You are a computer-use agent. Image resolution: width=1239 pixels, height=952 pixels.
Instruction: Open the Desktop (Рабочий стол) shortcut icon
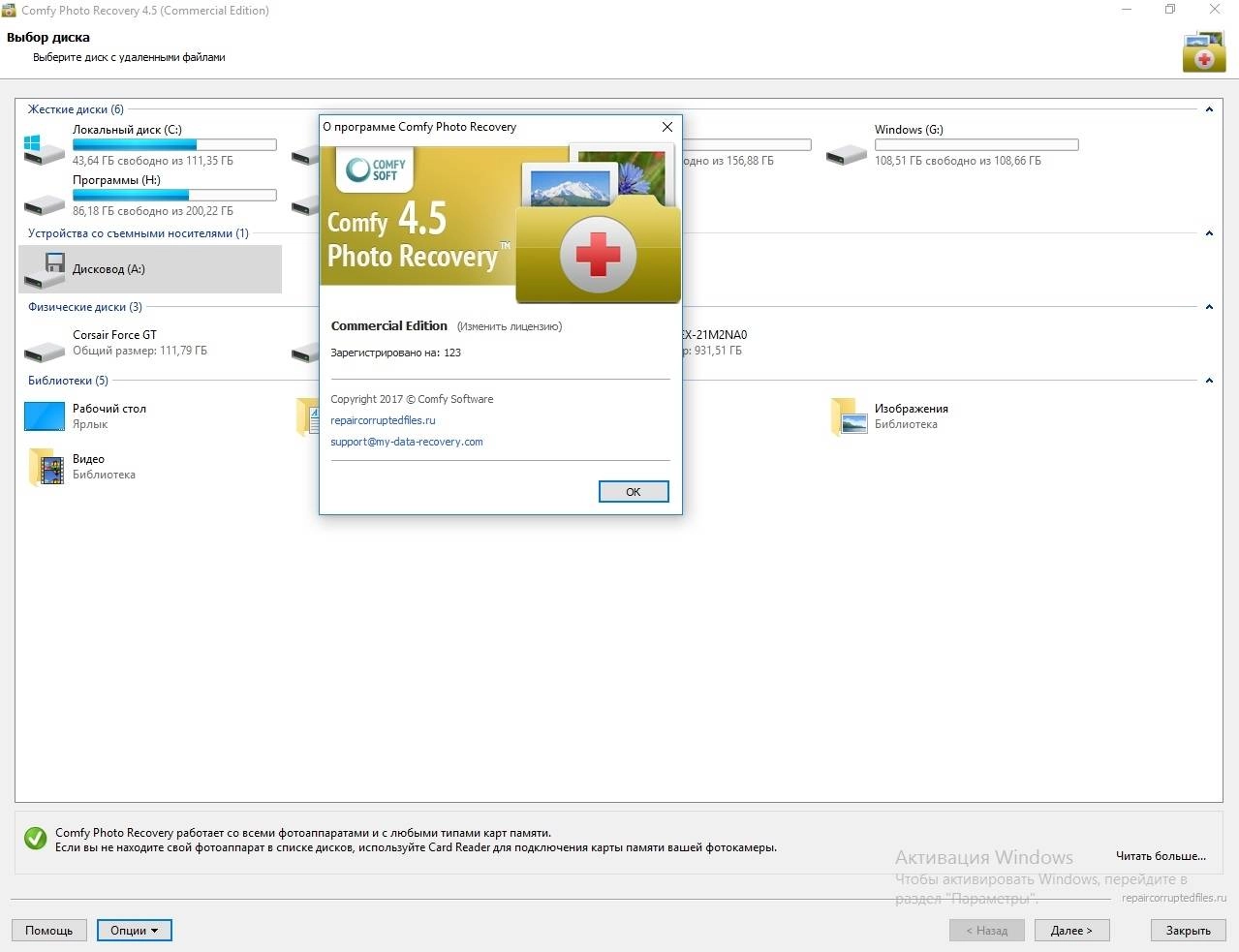pos(45,416)
